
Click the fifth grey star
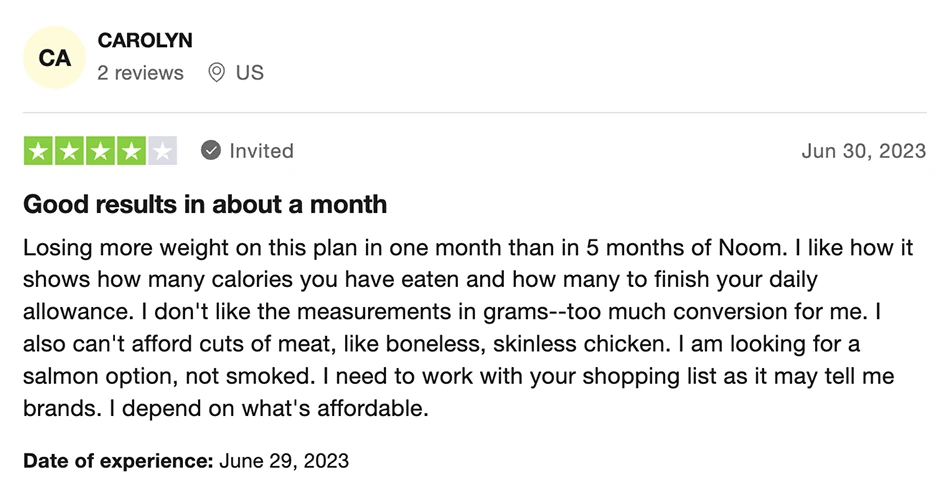click(162, 151)
